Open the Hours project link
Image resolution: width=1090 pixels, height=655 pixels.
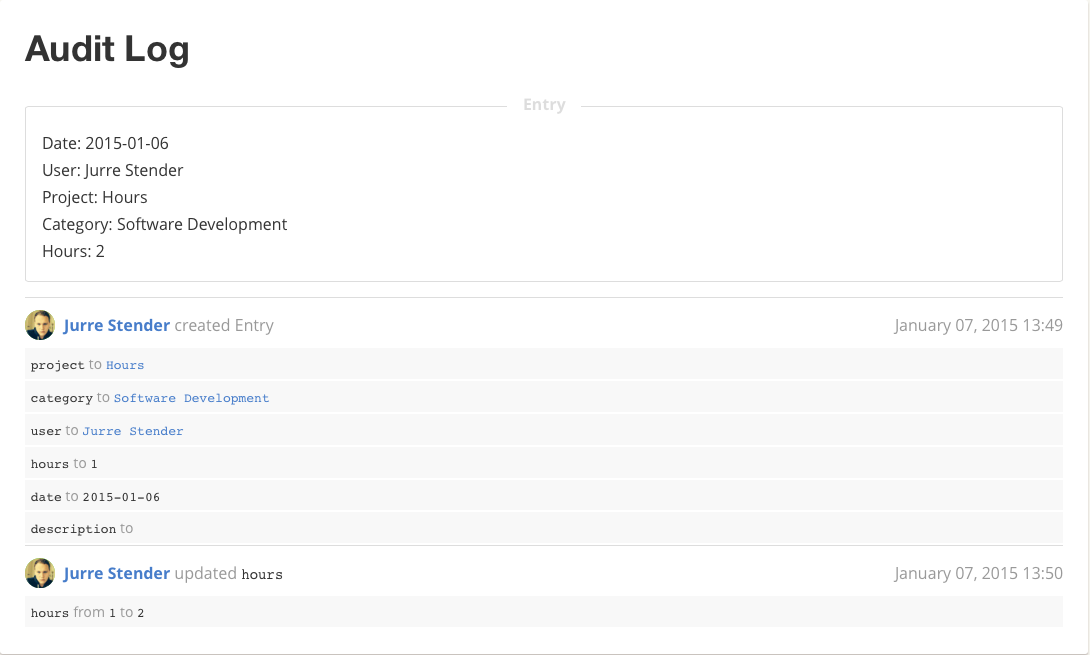(125, 365)
